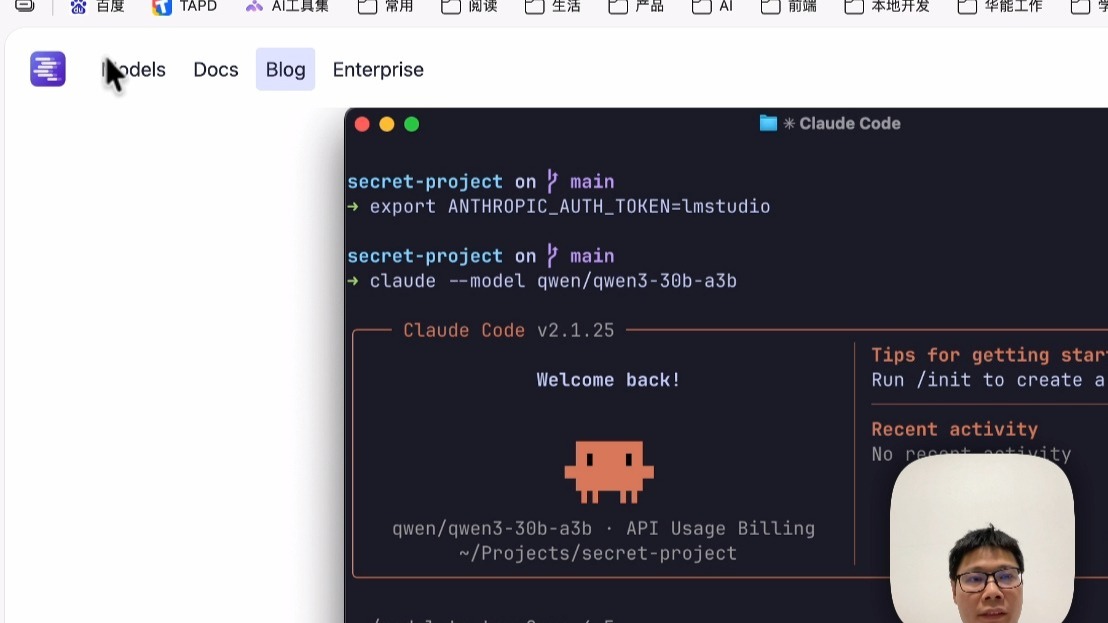Click the Tips for getting started heading
The height and width of the screenshot is (623, 1108).
point(989,355)
